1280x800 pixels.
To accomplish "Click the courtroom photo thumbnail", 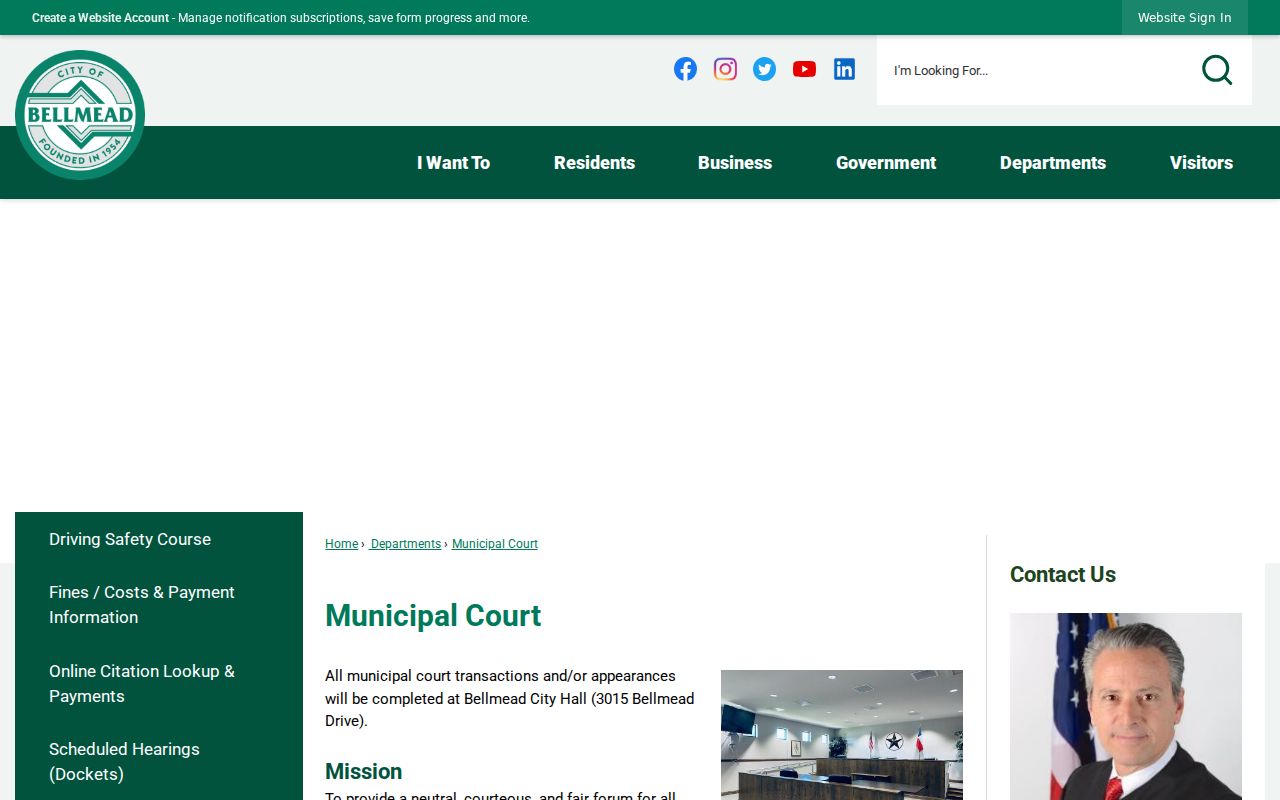I will 842,735.
